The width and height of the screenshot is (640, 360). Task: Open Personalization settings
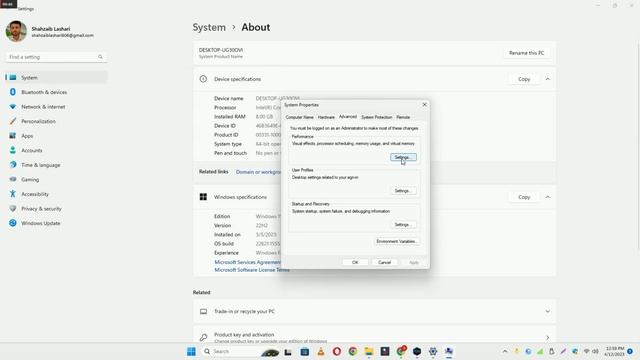click(56, 121)
